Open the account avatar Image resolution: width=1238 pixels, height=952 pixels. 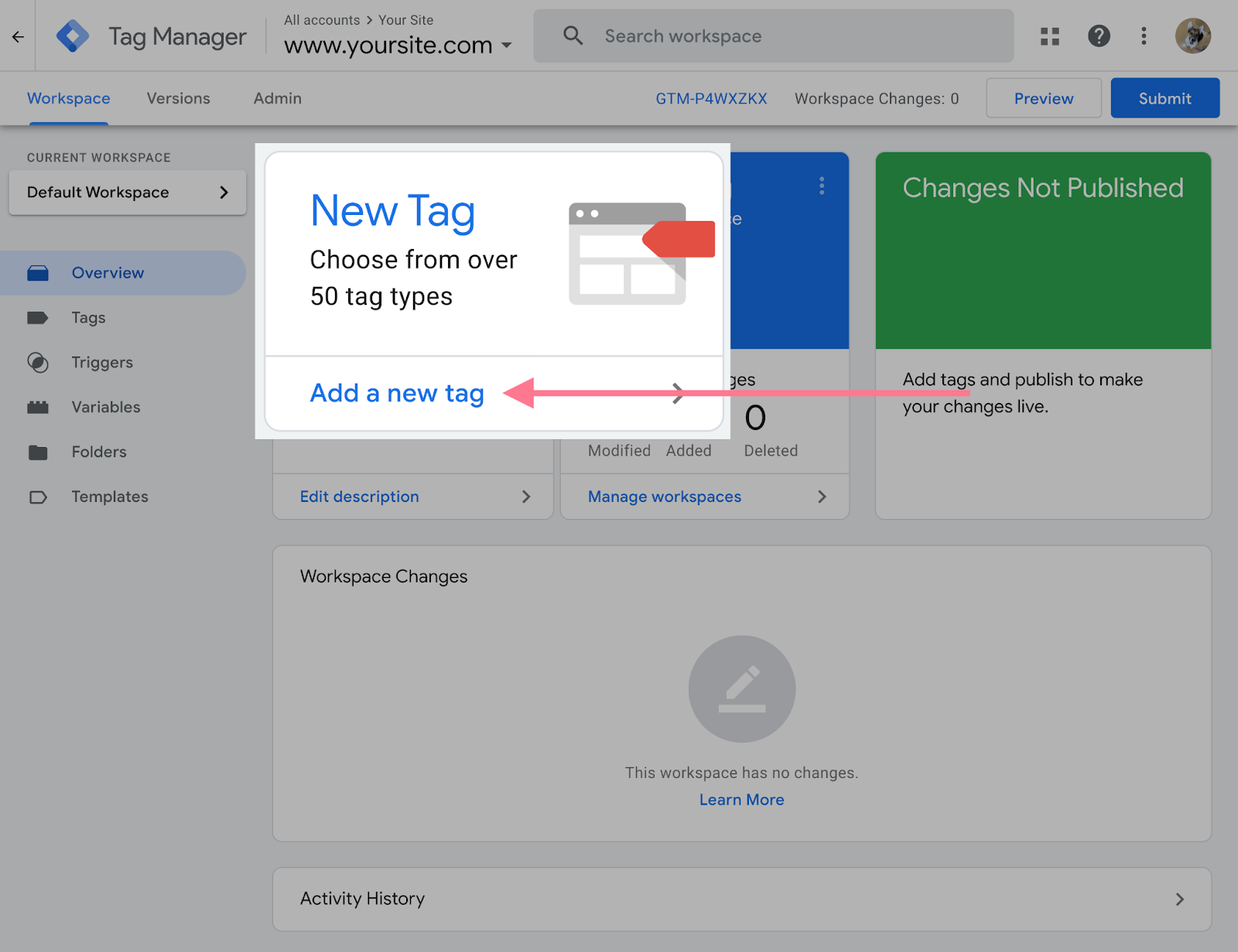pyautogui.click(x=1192, y=36)
